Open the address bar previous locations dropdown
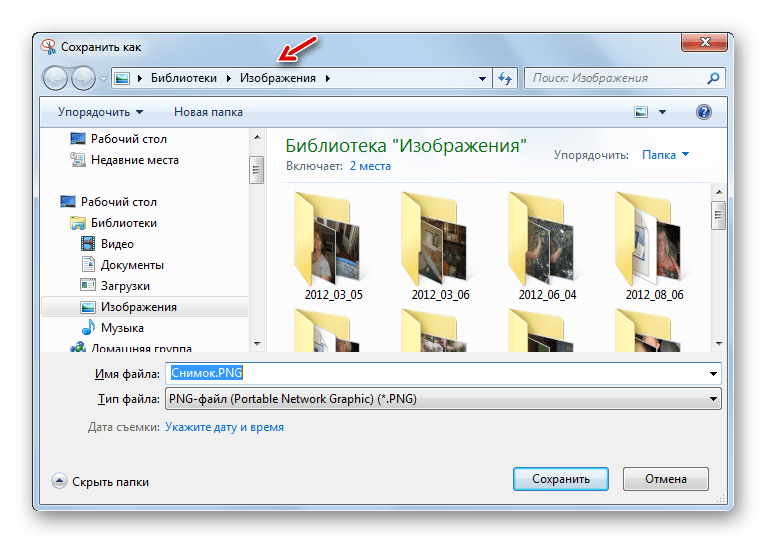The image size is (767, 544). point(482,78)
